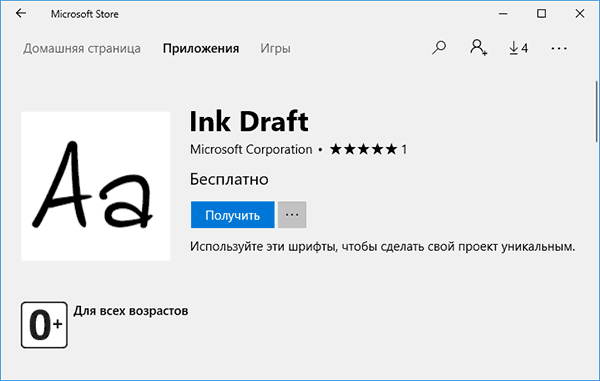The image size is (600, 381).
Task: Open the top-right three-dots menu
Action: [x=559, y=48]
